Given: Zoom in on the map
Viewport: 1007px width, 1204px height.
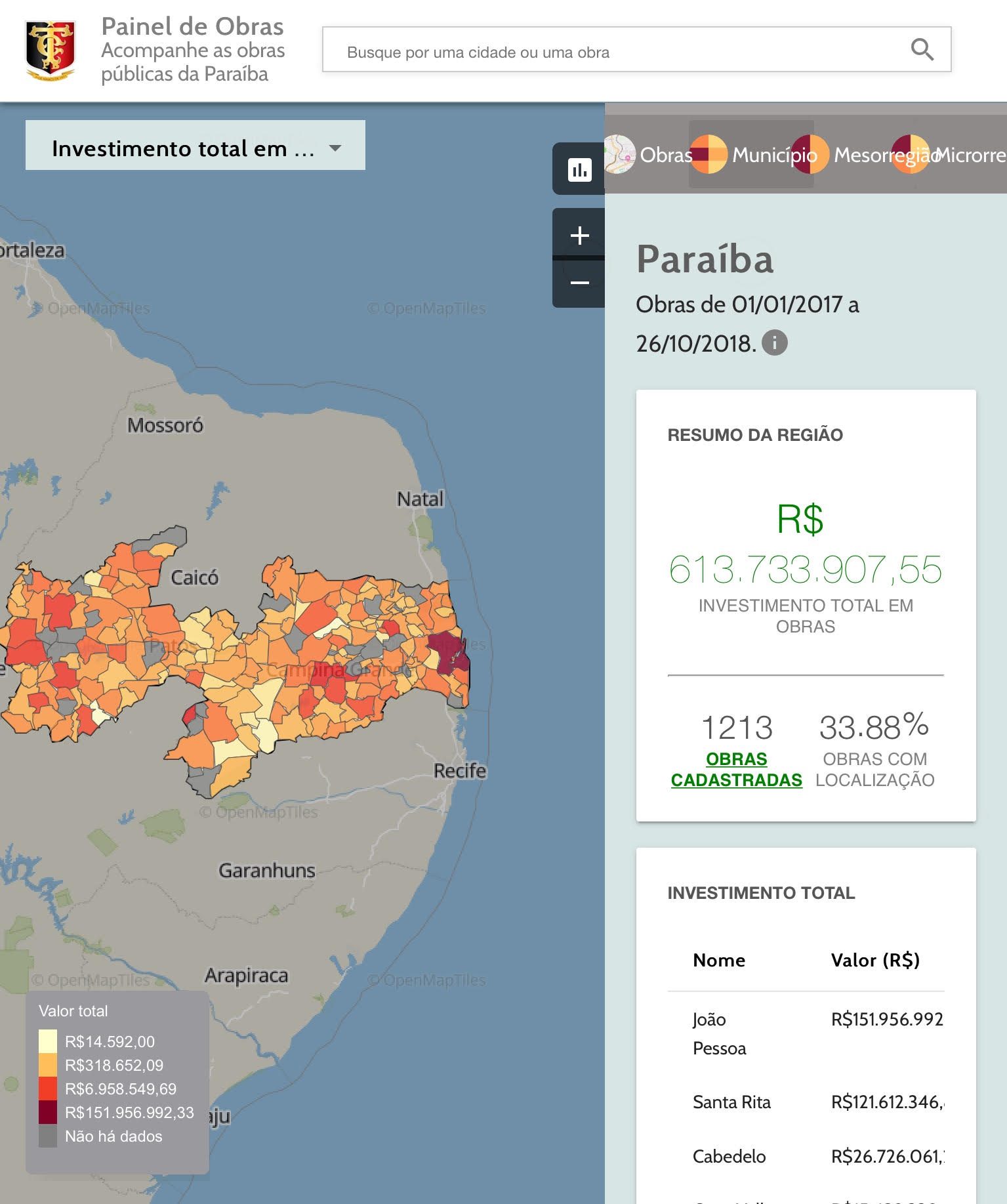Looking at the screenshot, I should click(x=579, y=235).
